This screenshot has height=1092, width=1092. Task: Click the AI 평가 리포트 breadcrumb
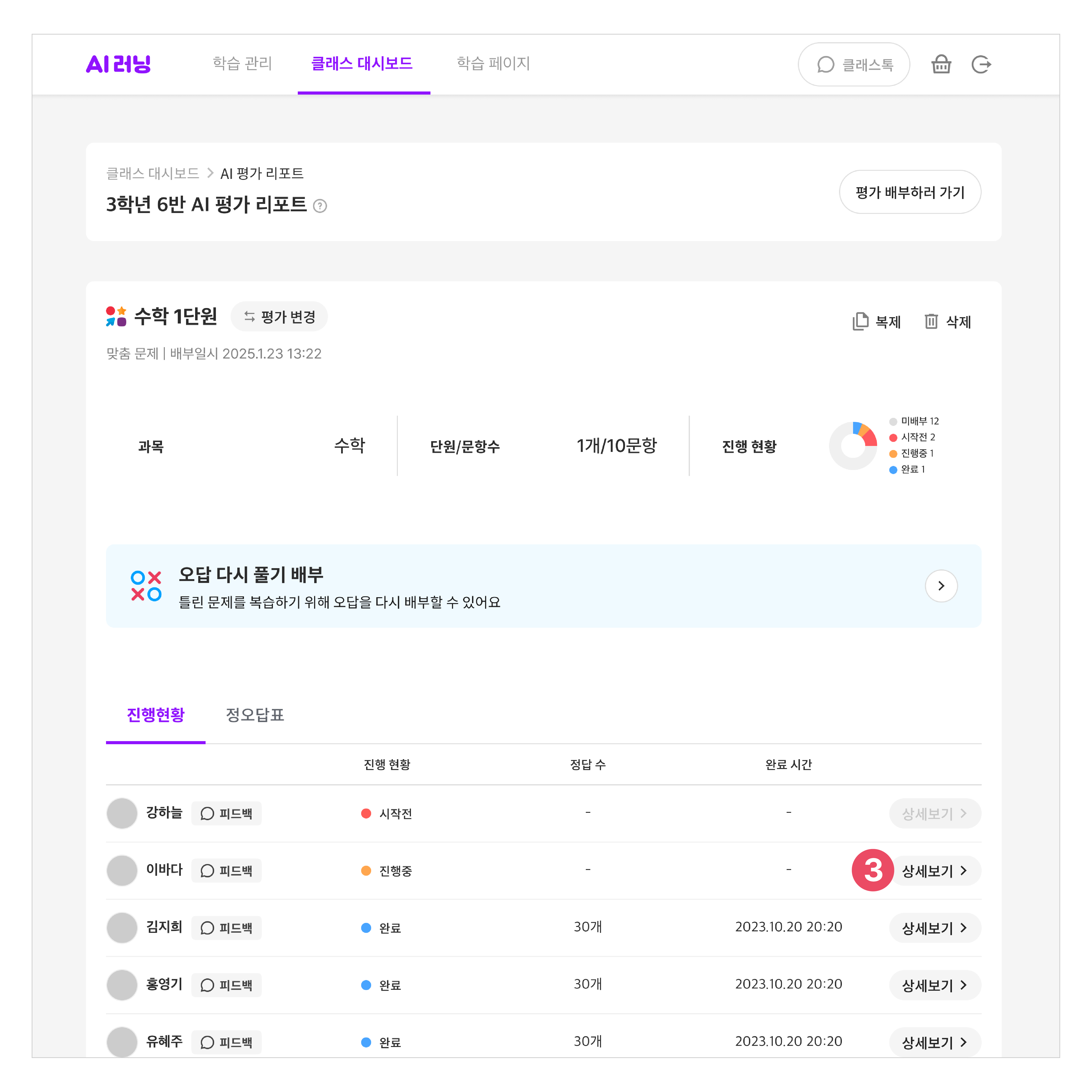pos(262,173)
